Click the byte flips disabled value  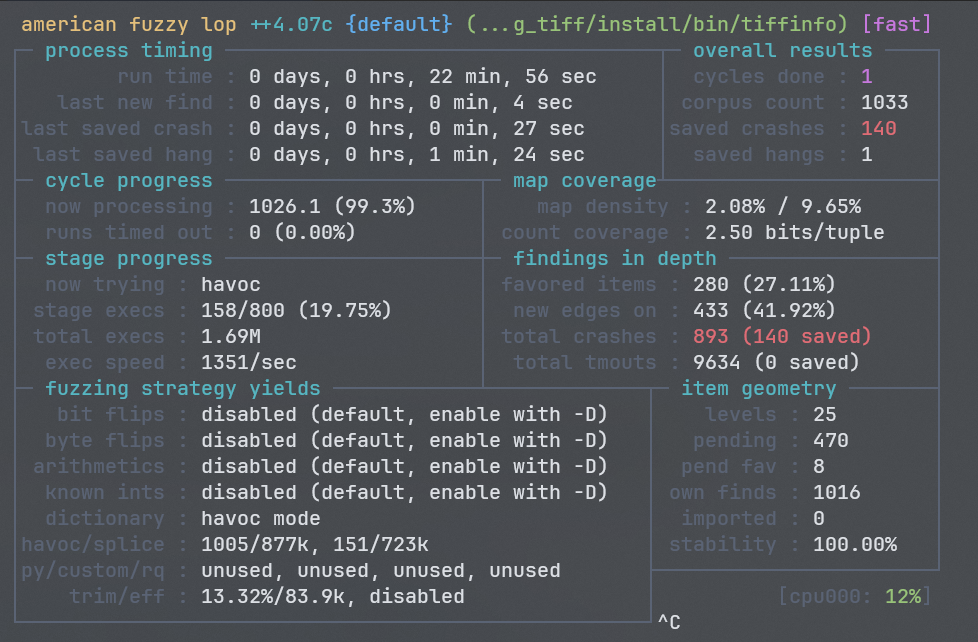pos(404,440)
